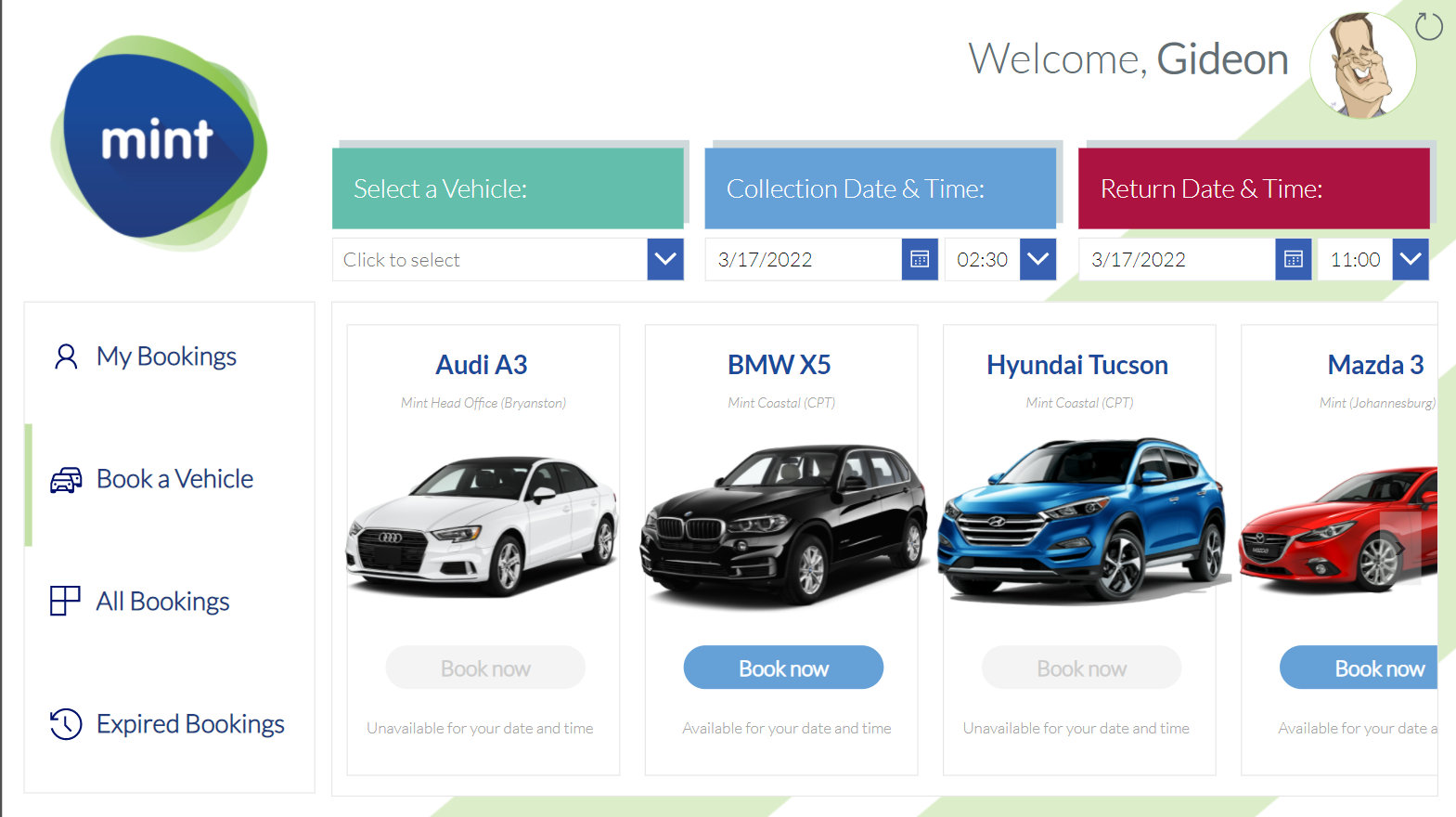
Task: Open My Bookings menu item
Action: tap(169, 357)
